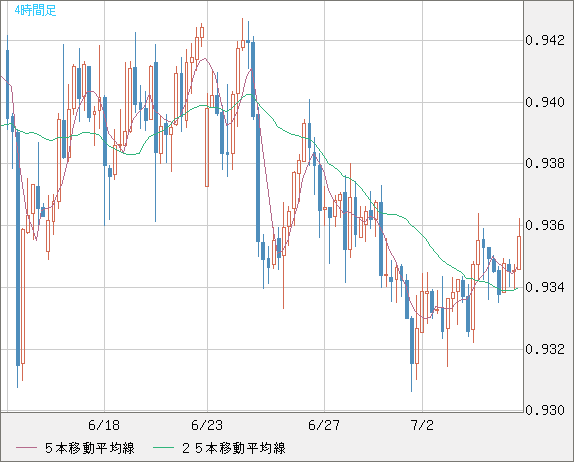Click the 0.932 price axis label

[x=545, y=349]
